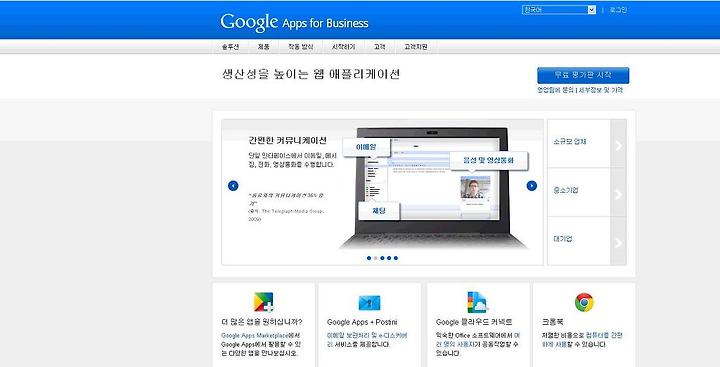This screenshot has width=720, height=367.
Task: Click the Google Apps for Business logo
Action: point(294,23)
